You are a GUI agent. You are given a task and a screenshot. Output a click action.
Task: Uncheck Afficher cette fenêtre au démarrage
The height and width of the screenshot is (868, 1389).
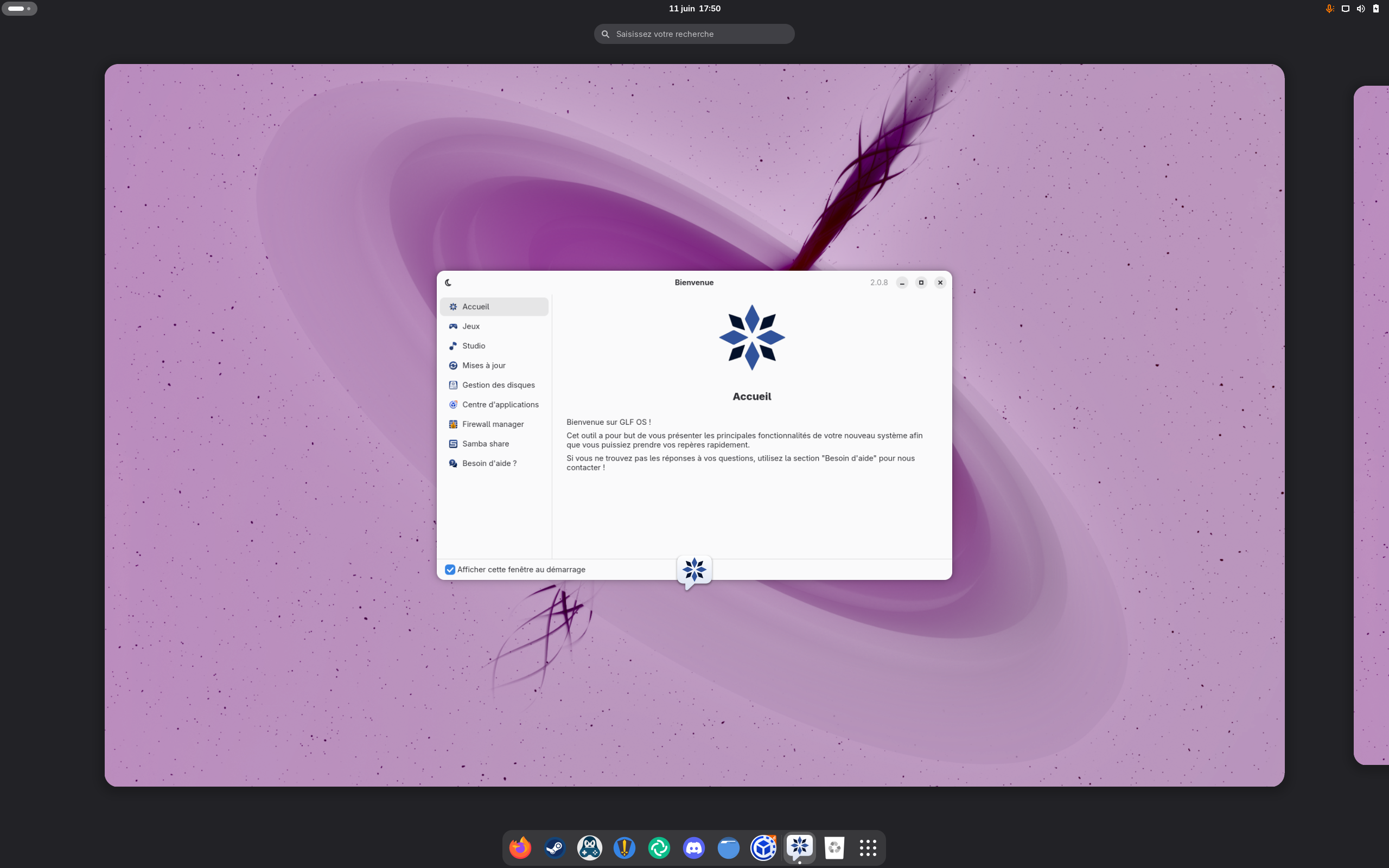coord(450,570)
